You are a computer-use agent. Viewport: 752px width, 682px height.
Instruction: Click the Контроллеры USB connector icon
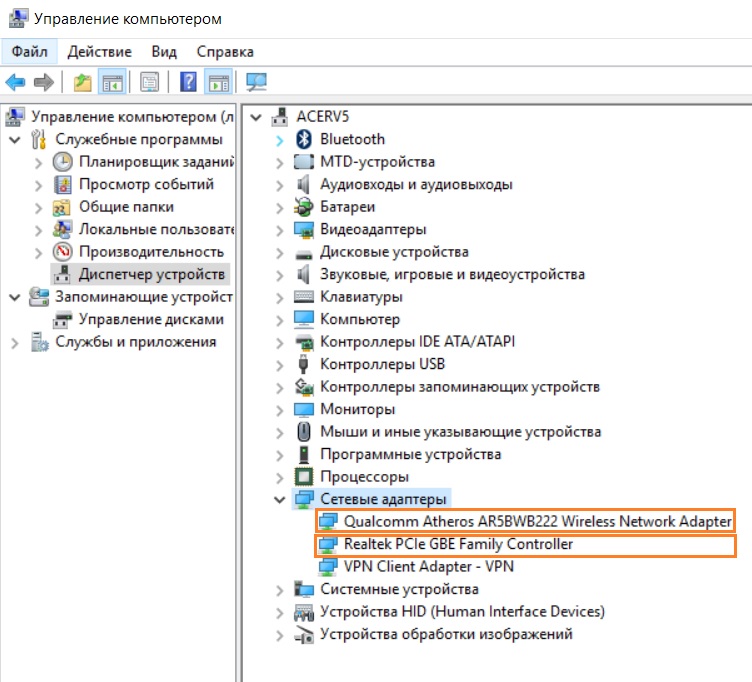pyautogui.click(x=303, y=364)
